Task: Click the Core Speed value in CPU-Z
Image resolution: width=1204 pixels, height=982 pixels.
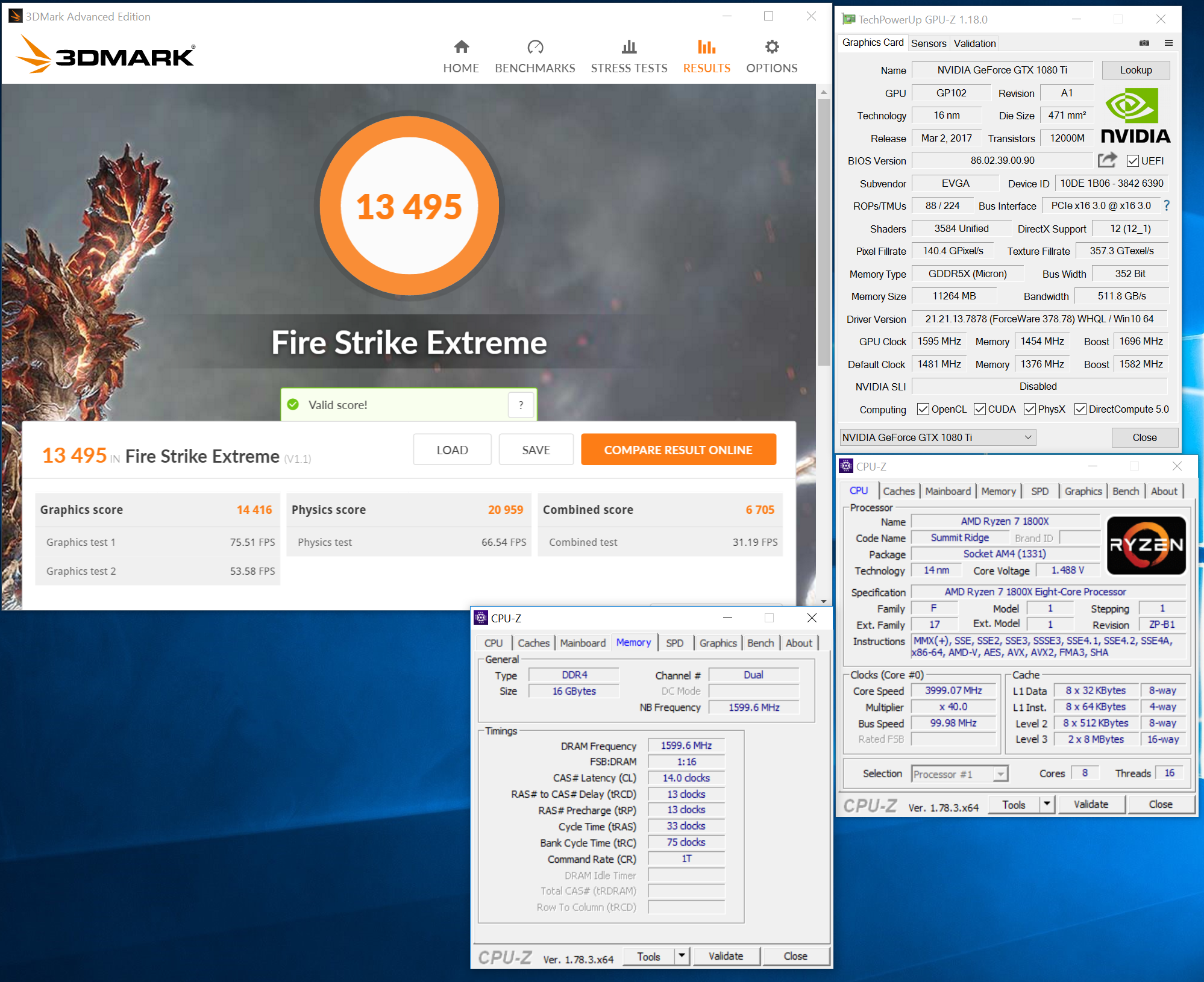Action: [x=953, y=690]
